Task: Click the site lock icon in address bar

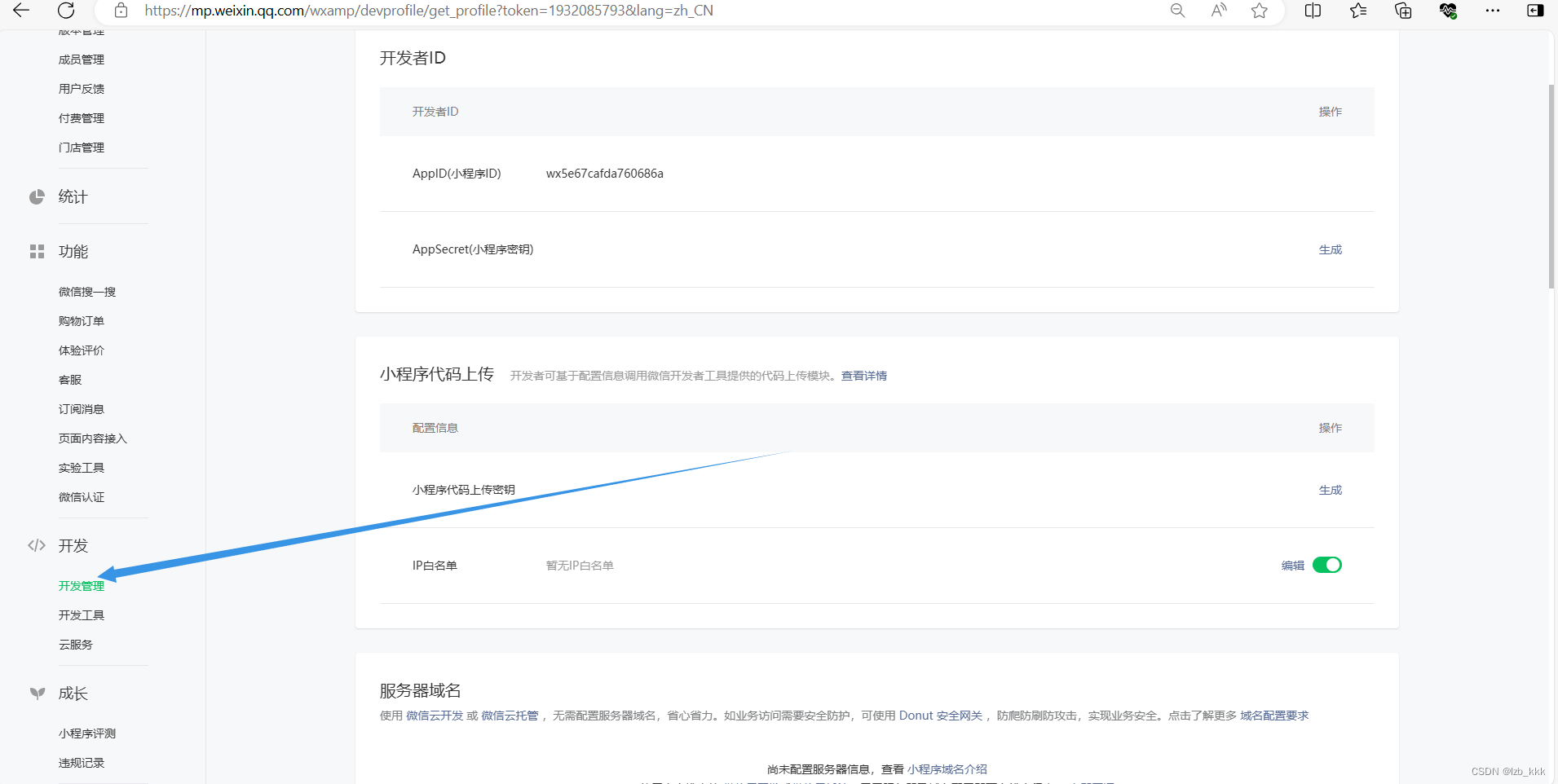Action: [x=121, y=11]
